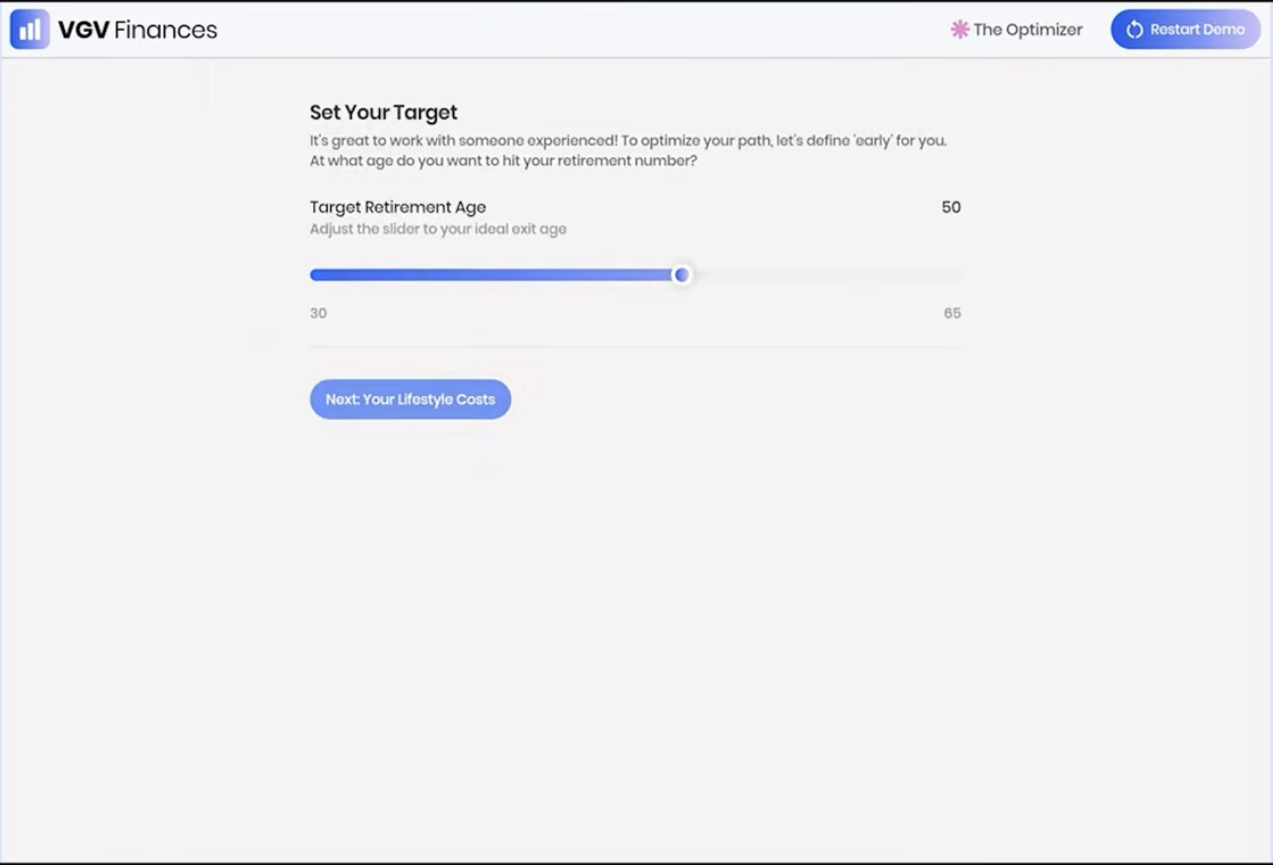Click the slider maximum label 65
1273x865 pixels.
point(952,313)
